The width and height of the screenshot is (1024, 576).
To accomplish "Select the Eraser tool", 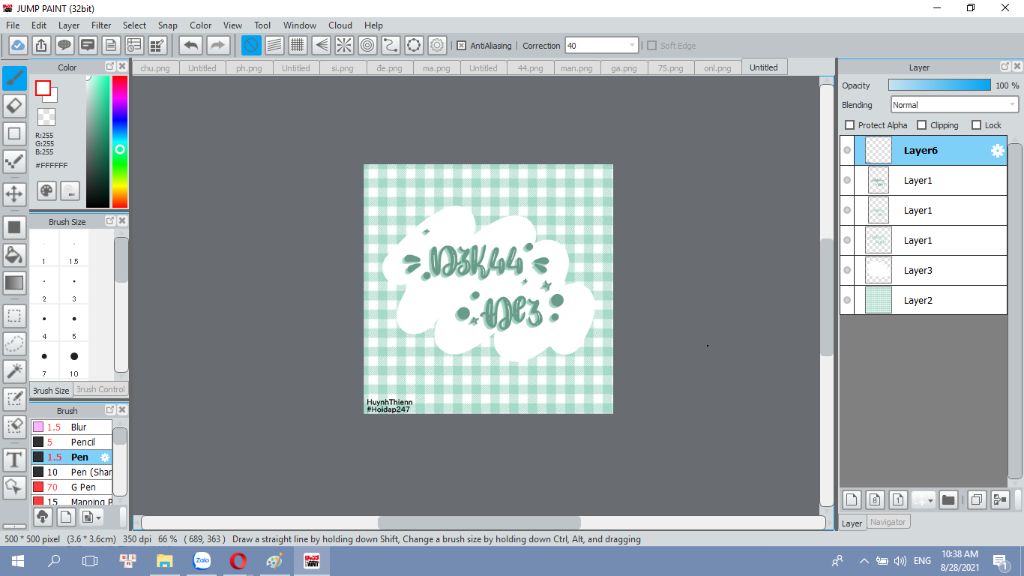I will tap(14, 106).
